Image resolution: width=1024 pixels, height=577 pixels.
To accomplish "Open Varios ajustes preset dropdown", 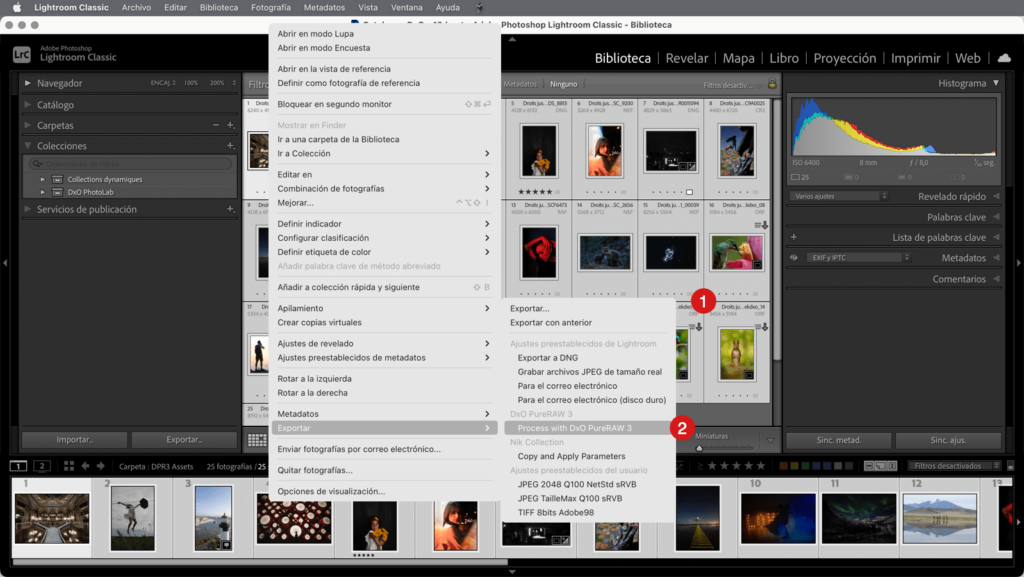I will pyautogui.click(x=839, y=196).
